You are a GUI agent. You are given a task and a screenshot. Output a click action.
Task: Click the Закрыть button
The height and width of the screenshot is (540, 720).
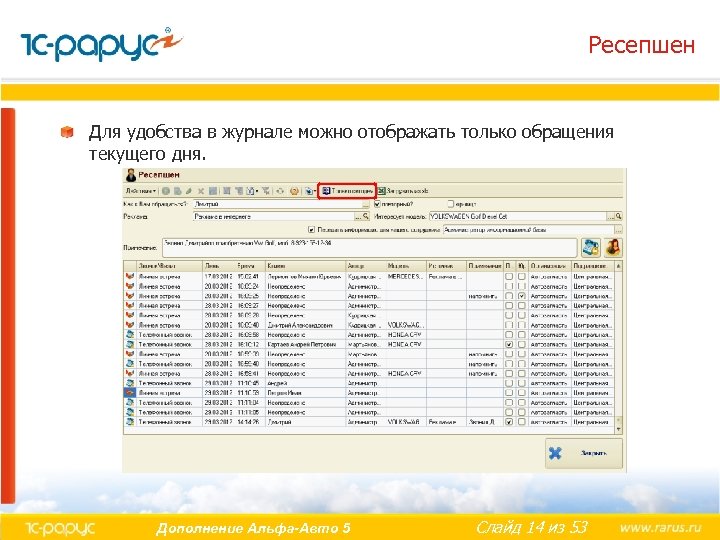(x=584, y=453)
